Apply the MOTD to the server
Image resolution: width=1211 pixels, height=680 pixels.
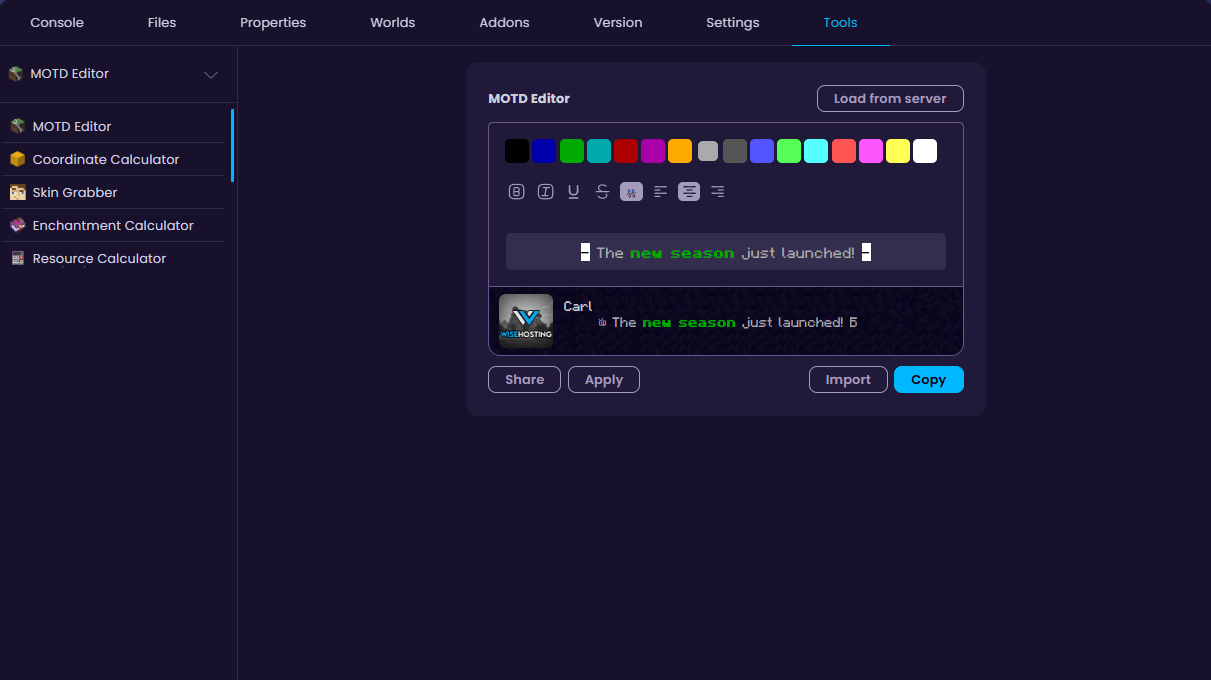[604, 380]
